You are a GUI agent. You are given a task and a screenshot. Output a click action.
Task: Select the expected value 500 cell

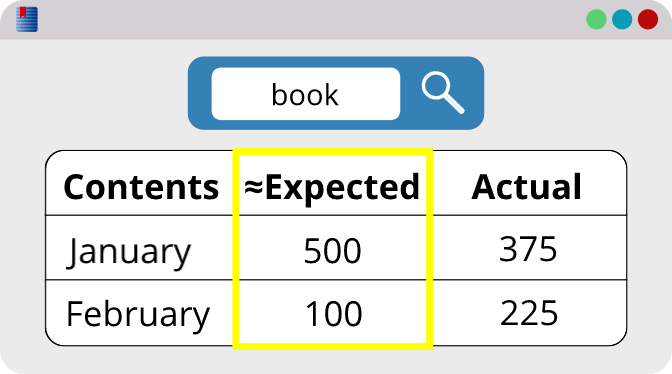pyautogui.click(x=333, y=250)
